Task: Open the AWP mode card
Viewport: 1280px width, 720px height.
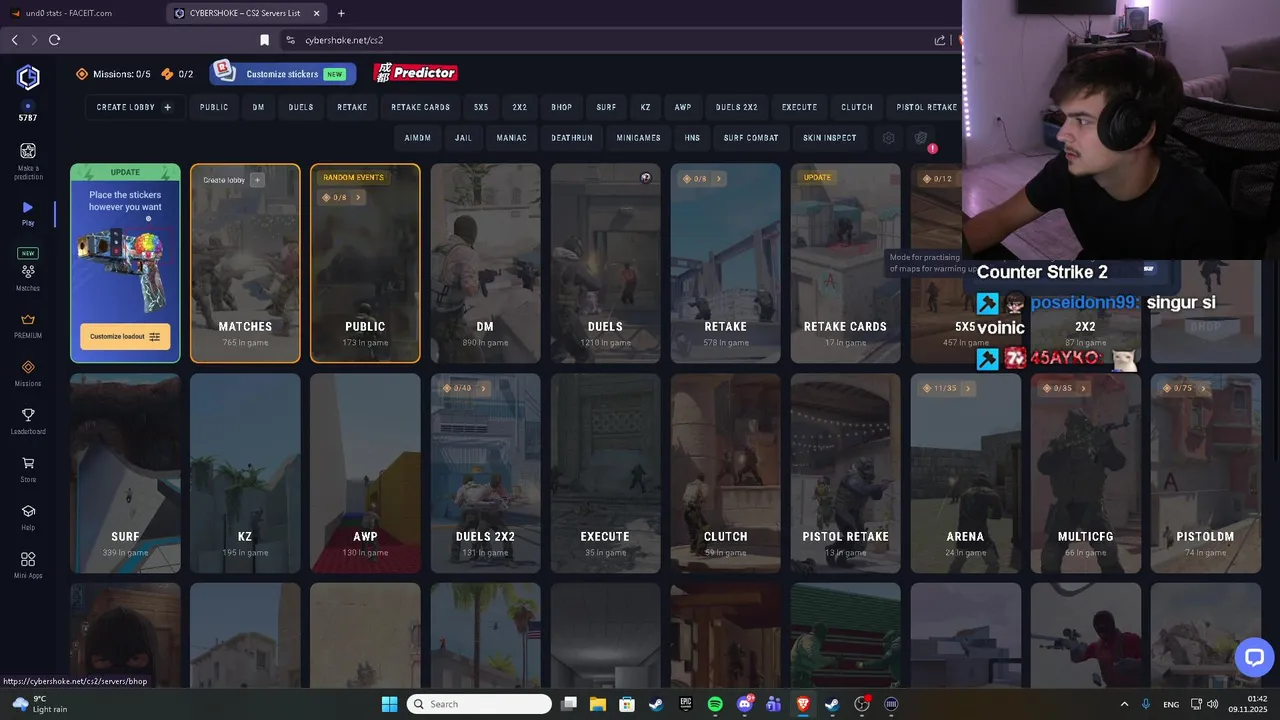Action: (365, 473)
